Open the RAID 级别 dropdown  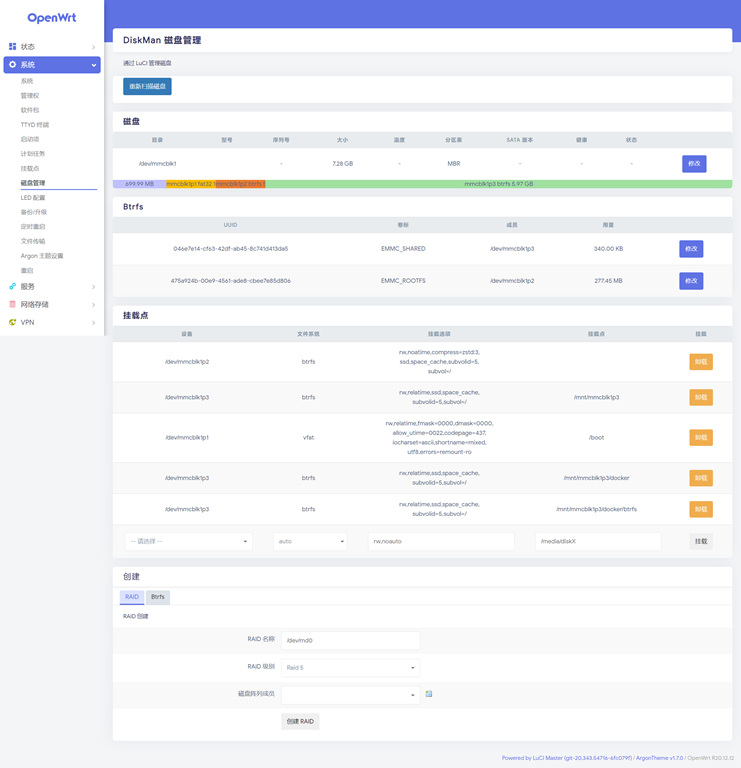[x=350, y=667]
